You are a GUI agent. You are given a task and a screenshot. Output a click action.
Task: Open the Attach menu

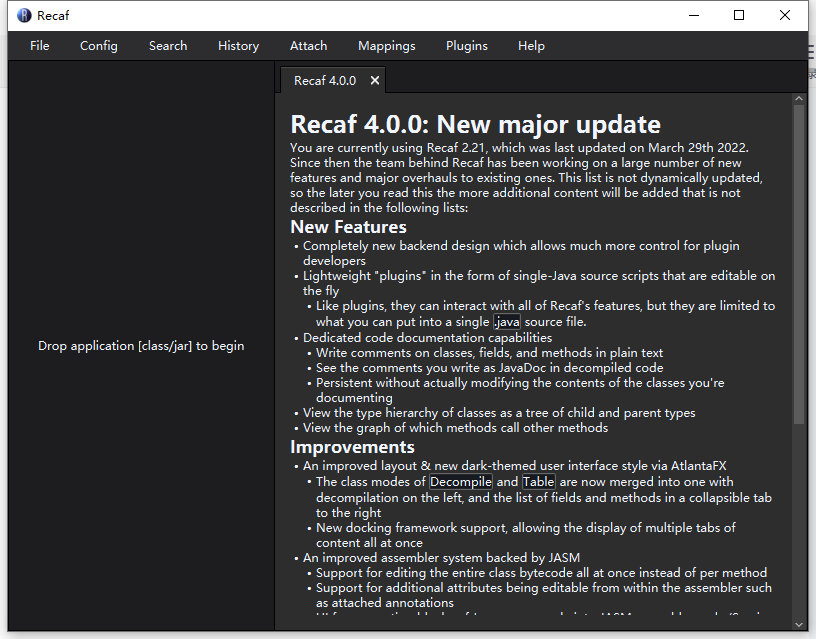[x=309, y=46]
